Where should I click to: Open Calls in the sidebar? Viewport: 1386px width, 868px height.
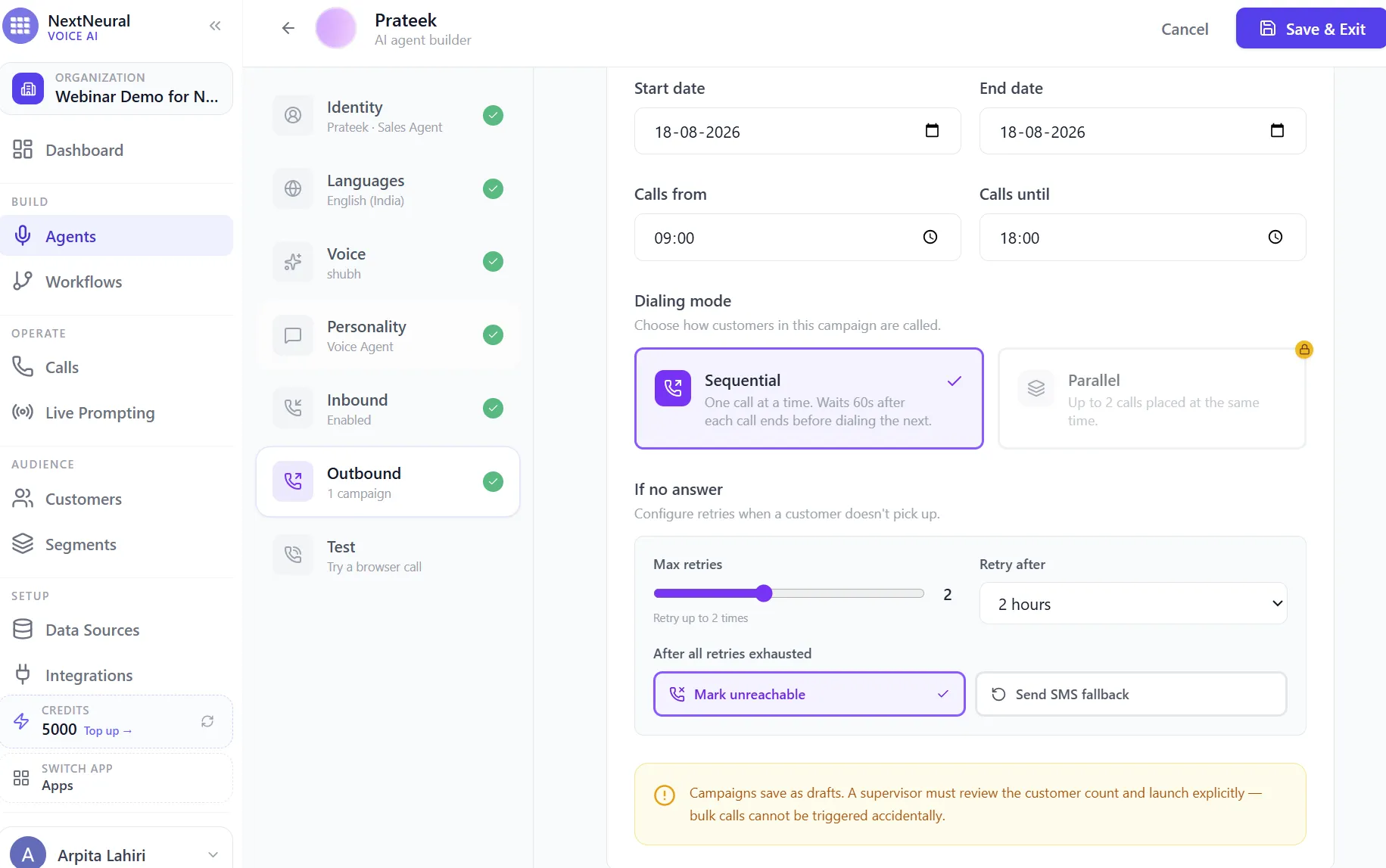(x=117, y=367)
